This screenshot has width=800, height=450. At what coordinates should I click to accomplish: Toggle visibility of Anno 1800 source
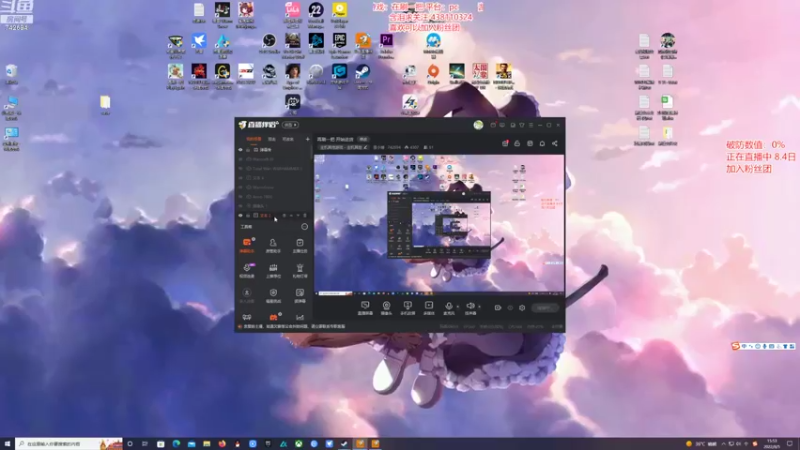pyautogui.click(x=241, y=196)
